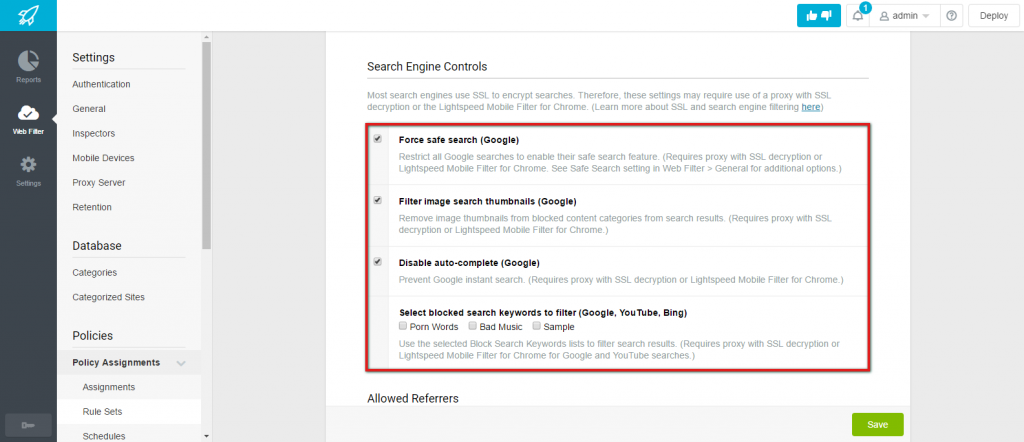Toggle Disable auto-complete (Google) checkbox
This screenshot has height=442, width=1024.
(377, 262)
